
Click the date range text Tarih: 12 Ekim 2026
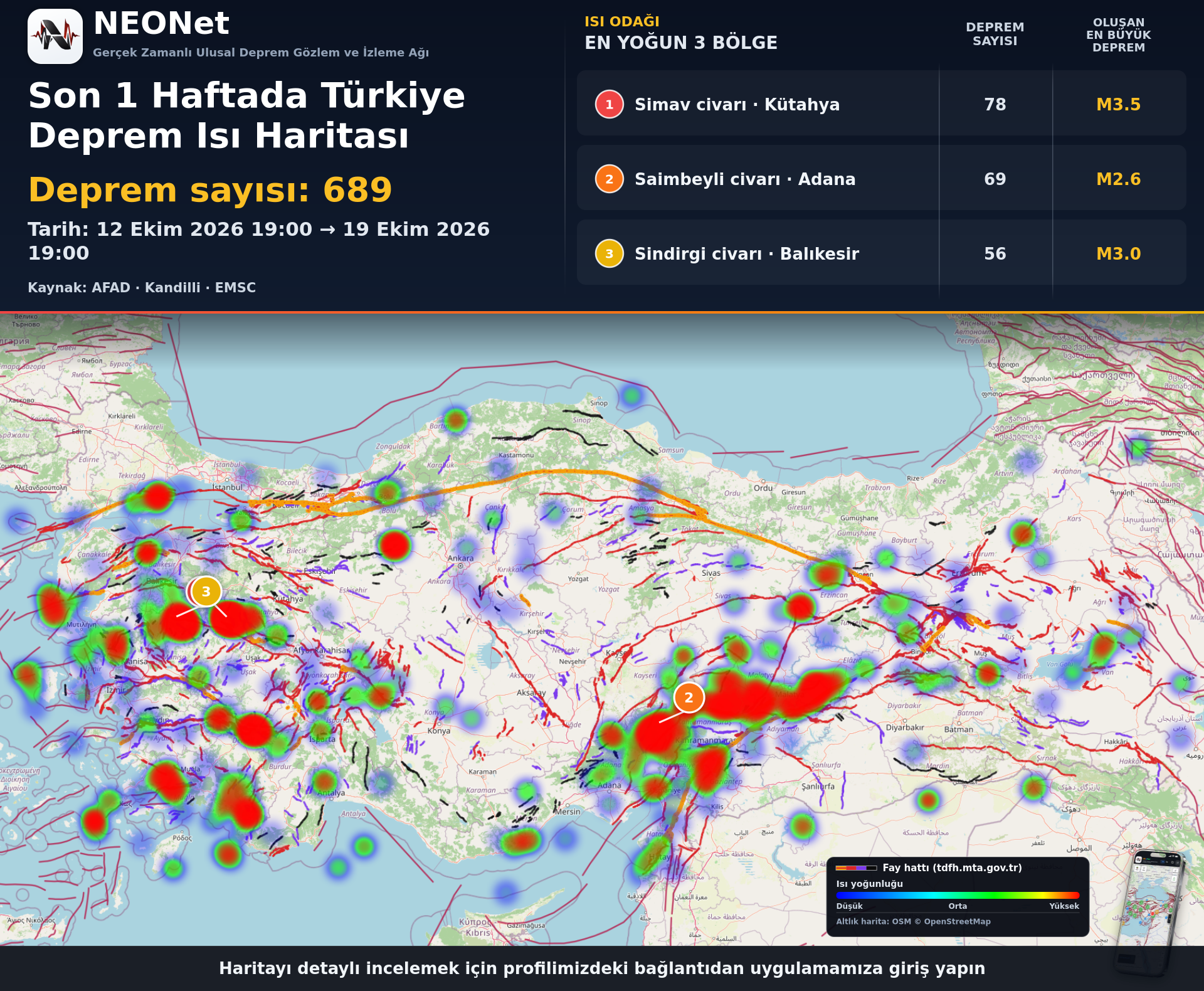[258, 241]
